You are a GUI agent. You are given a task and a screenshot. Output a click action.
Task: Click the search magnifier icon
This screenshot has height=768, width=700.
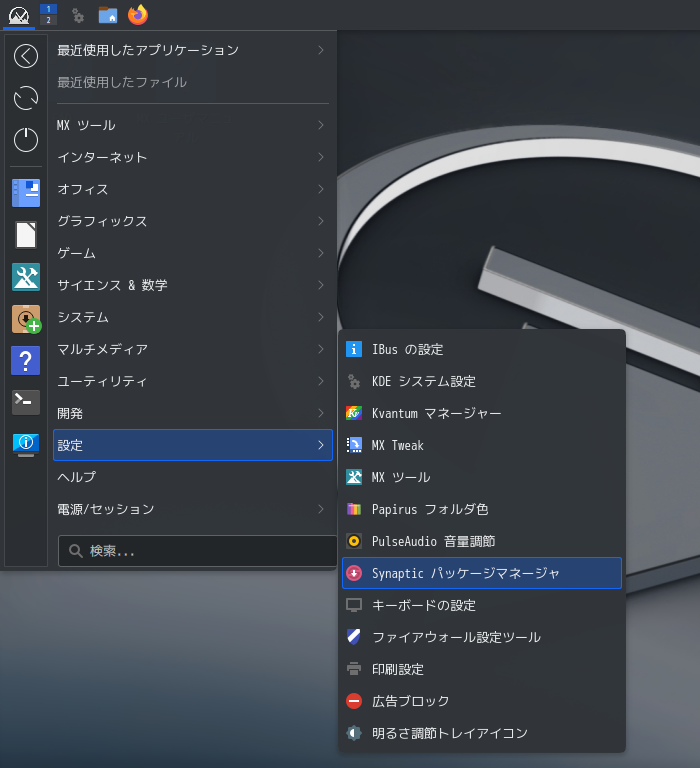[x=75, y=551]
